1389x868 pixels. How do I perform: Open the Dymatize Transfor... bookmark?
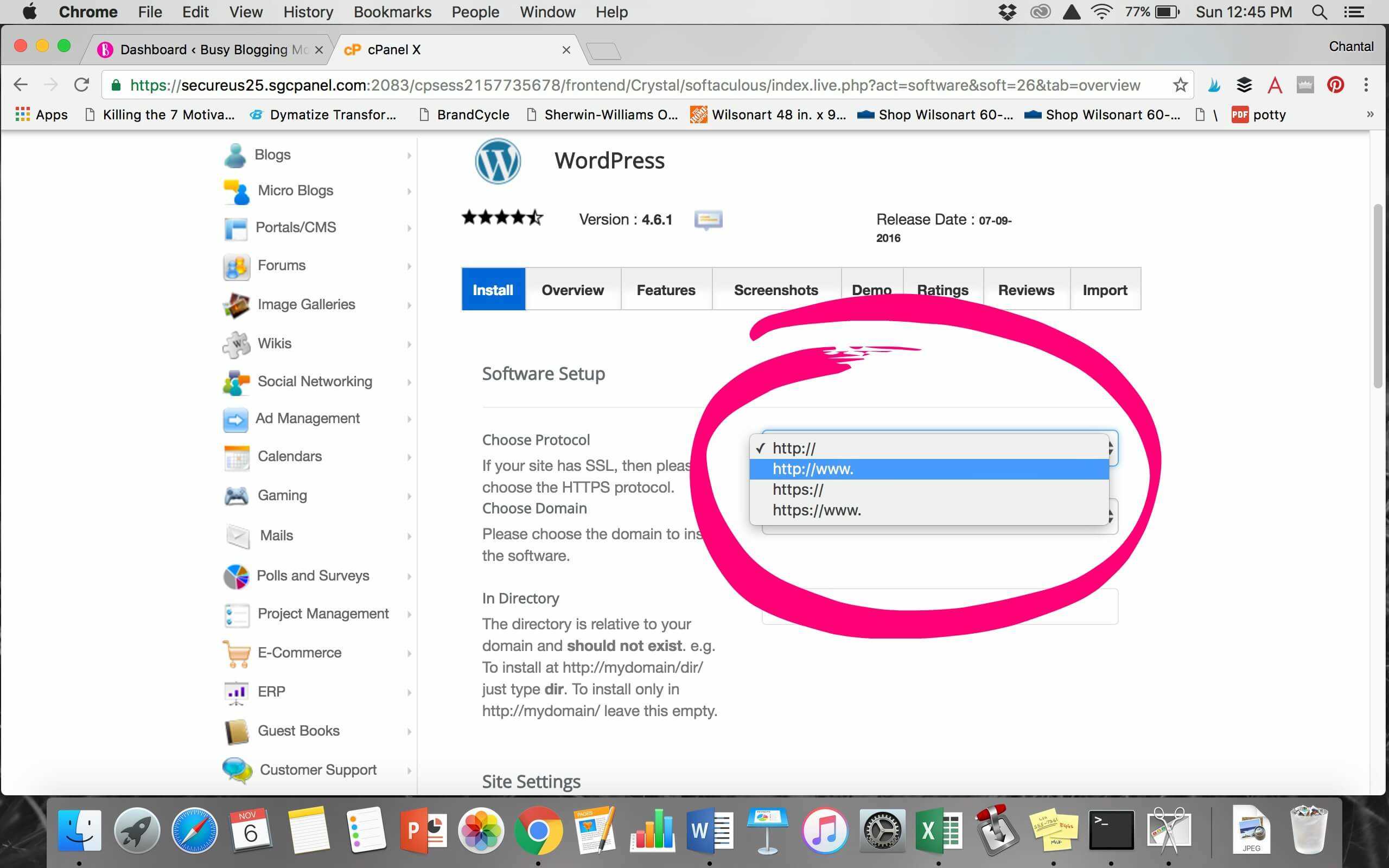coord(323,115)
